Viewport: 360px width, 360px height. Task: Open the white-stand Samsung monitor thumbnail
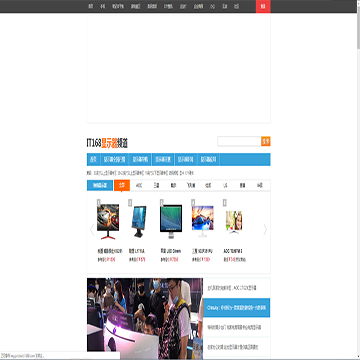click(202, 221)
